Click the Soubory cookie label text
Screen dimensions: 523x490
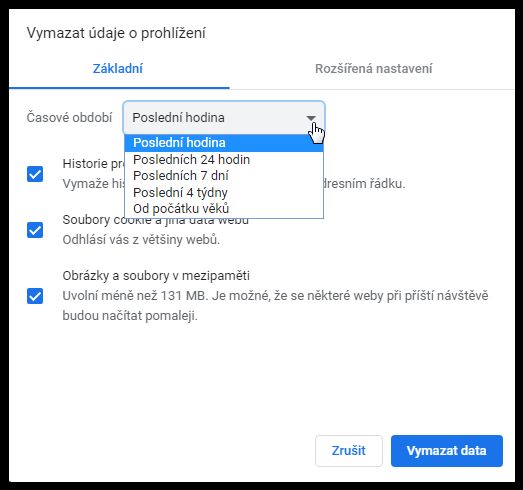[155, 220]
